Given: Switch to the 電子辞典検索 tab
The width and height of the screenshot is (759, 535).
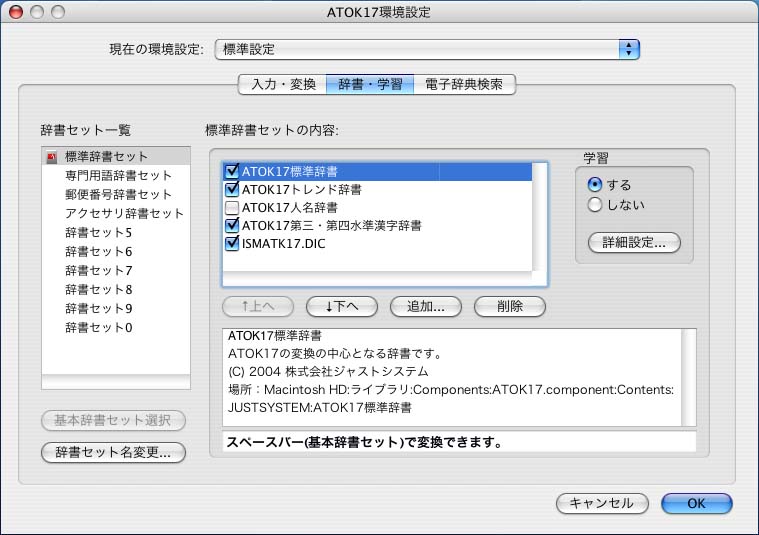Looking at the screenshot, I should pos(464,84).
